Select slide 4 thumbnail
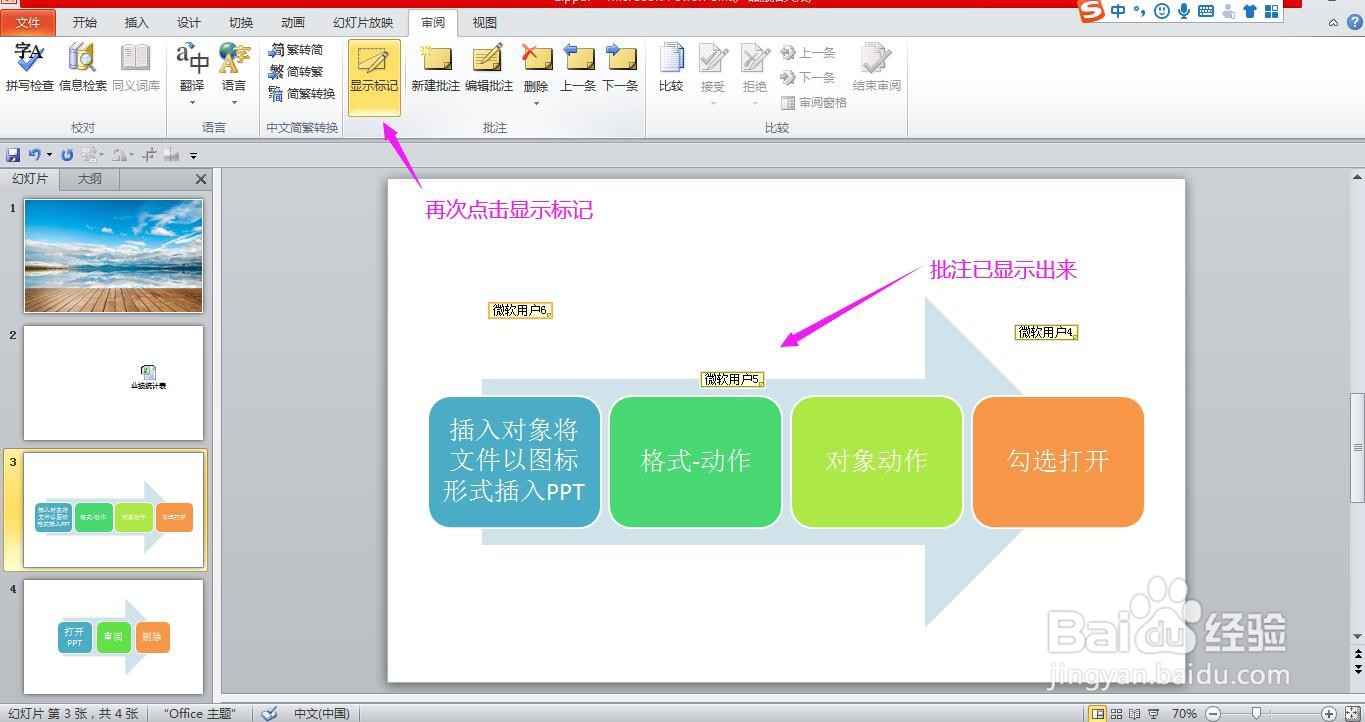1365x722 pixels. coord(113,637)
